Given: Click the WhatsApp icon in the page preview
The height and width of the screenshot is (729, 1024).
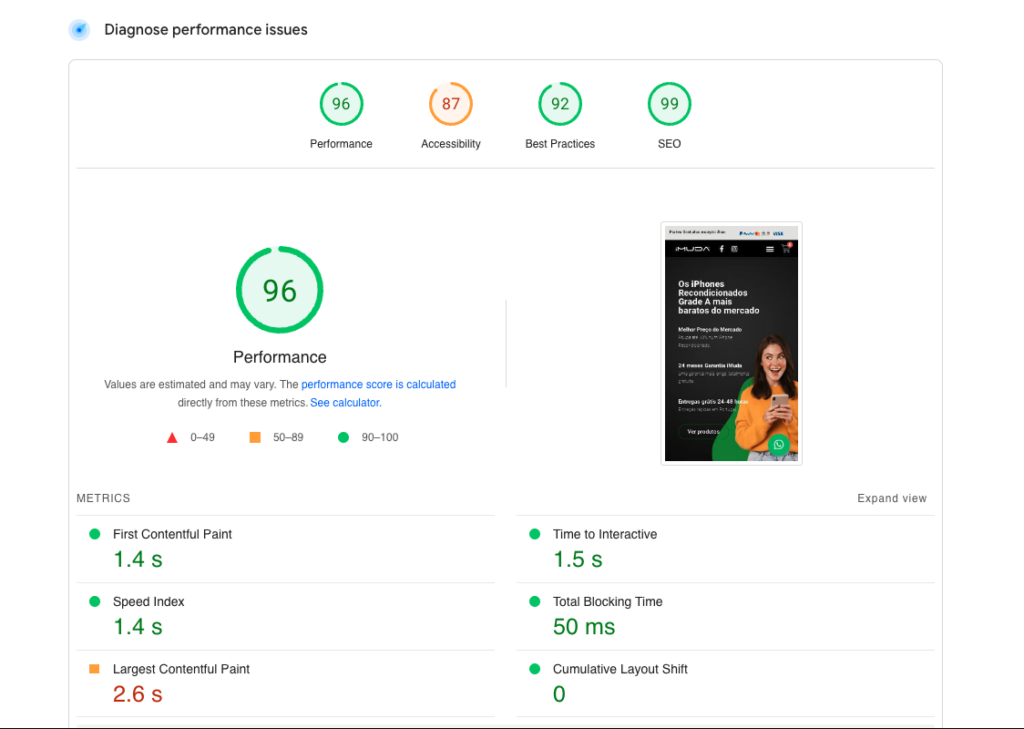Looking at the screenshot, I should point(779,444).
